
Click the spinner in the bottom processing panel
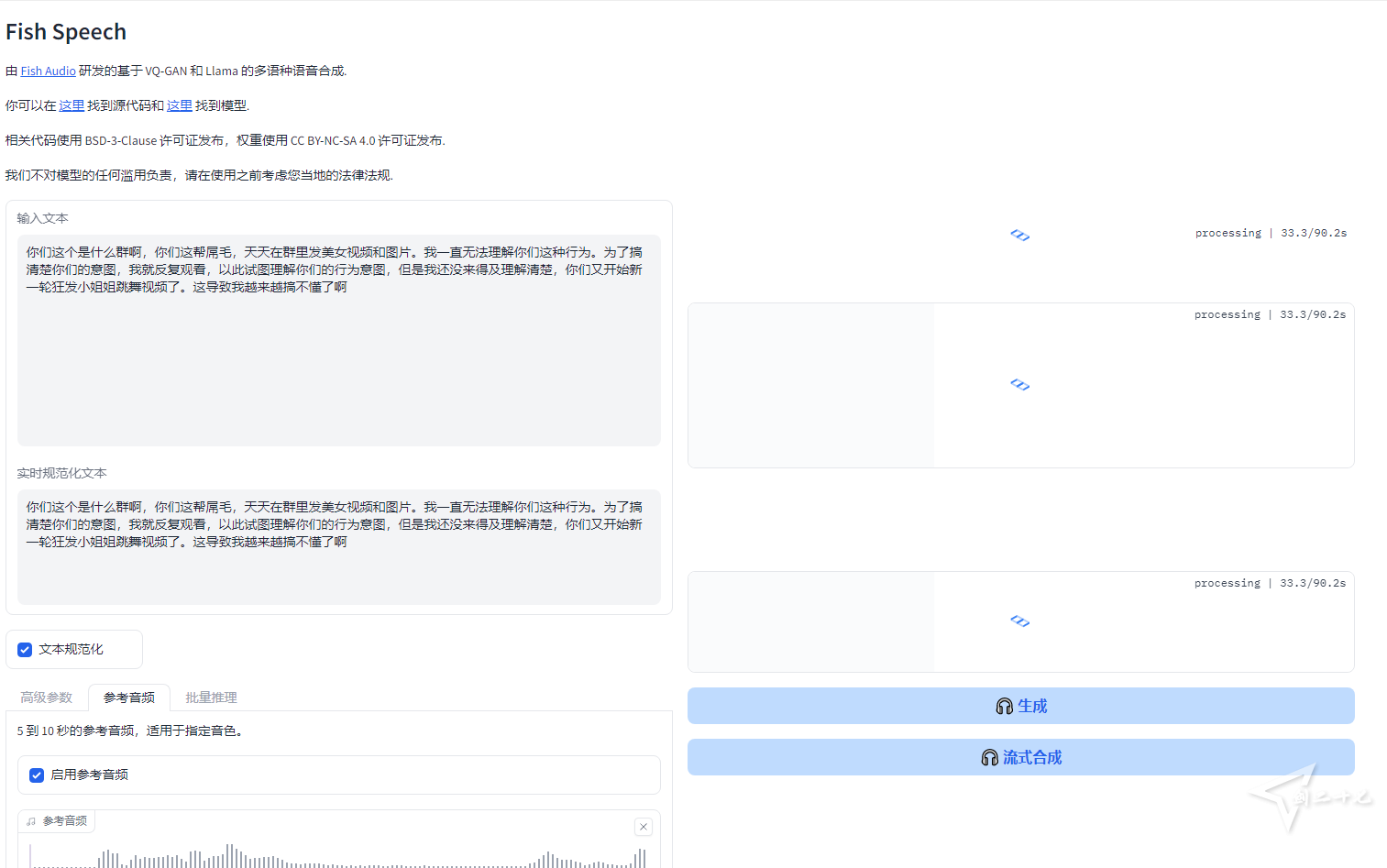tap(1019, 621)
